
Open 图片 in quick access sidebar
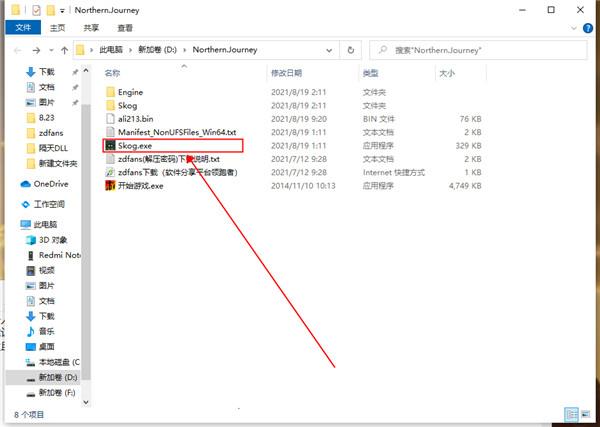(x=47, y=103)
